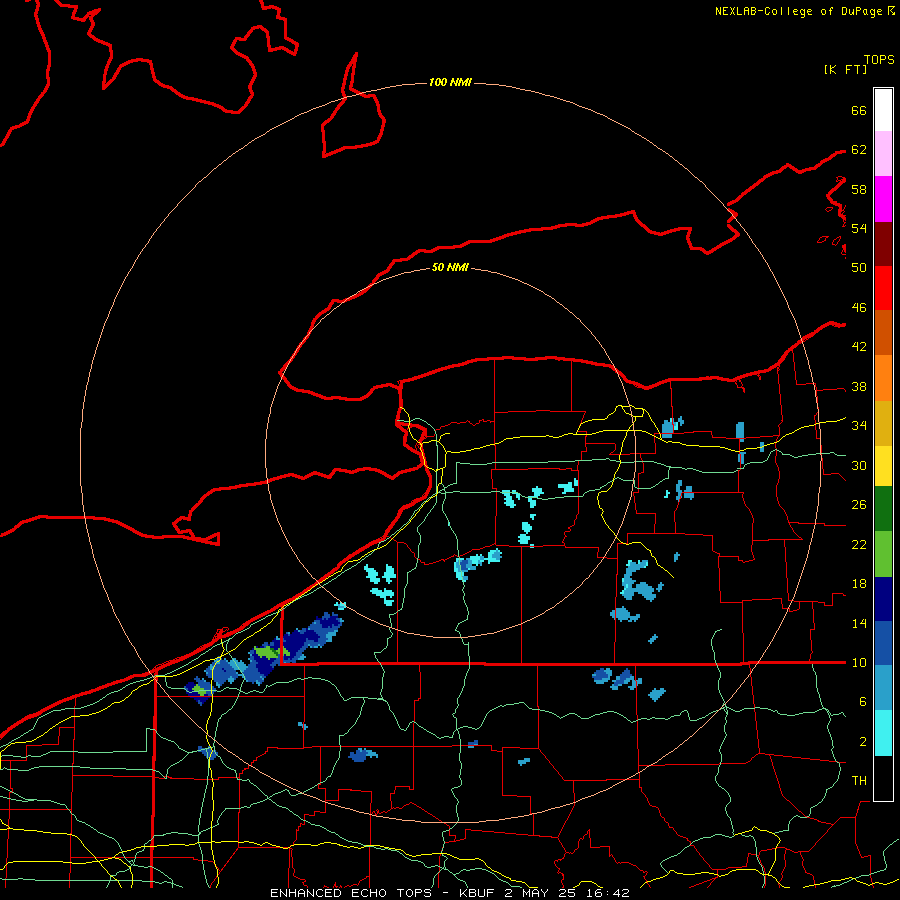Click the 16:42 timestamp
Viewport: 900px width, 900px height.
click(609, 893)
